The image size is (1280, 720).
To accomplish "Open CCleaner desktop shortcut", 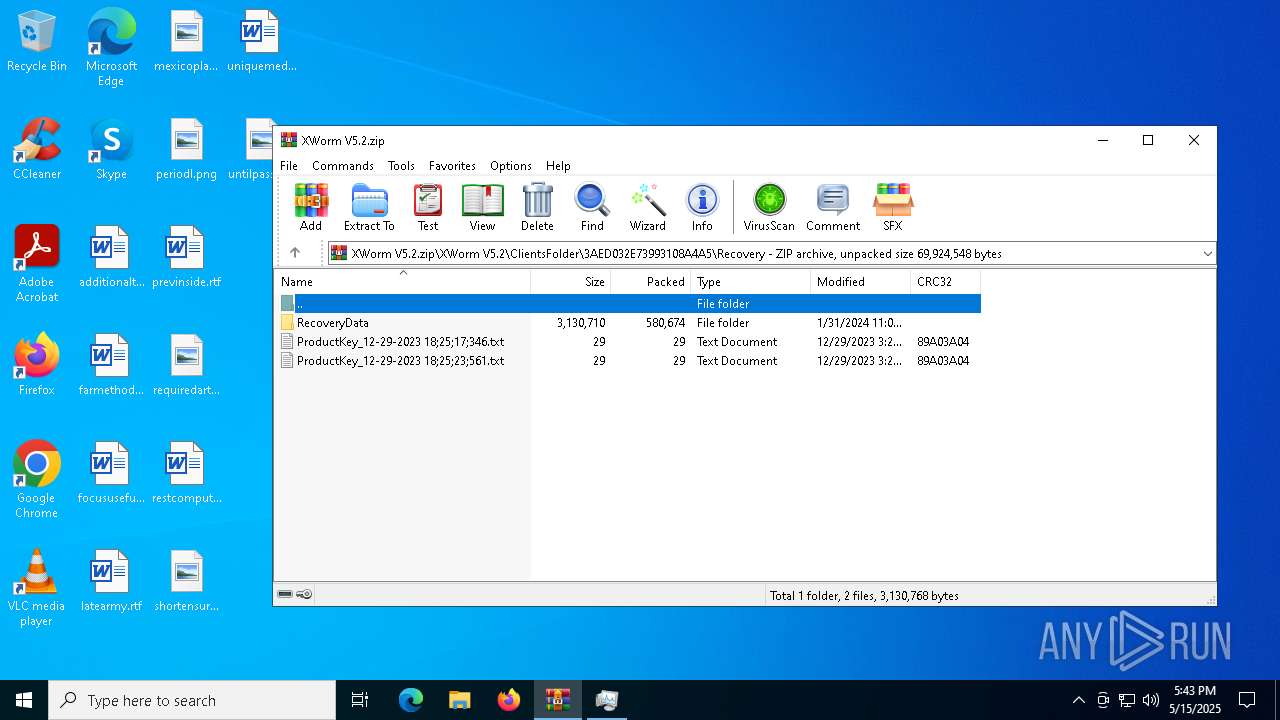I will 37,149.
